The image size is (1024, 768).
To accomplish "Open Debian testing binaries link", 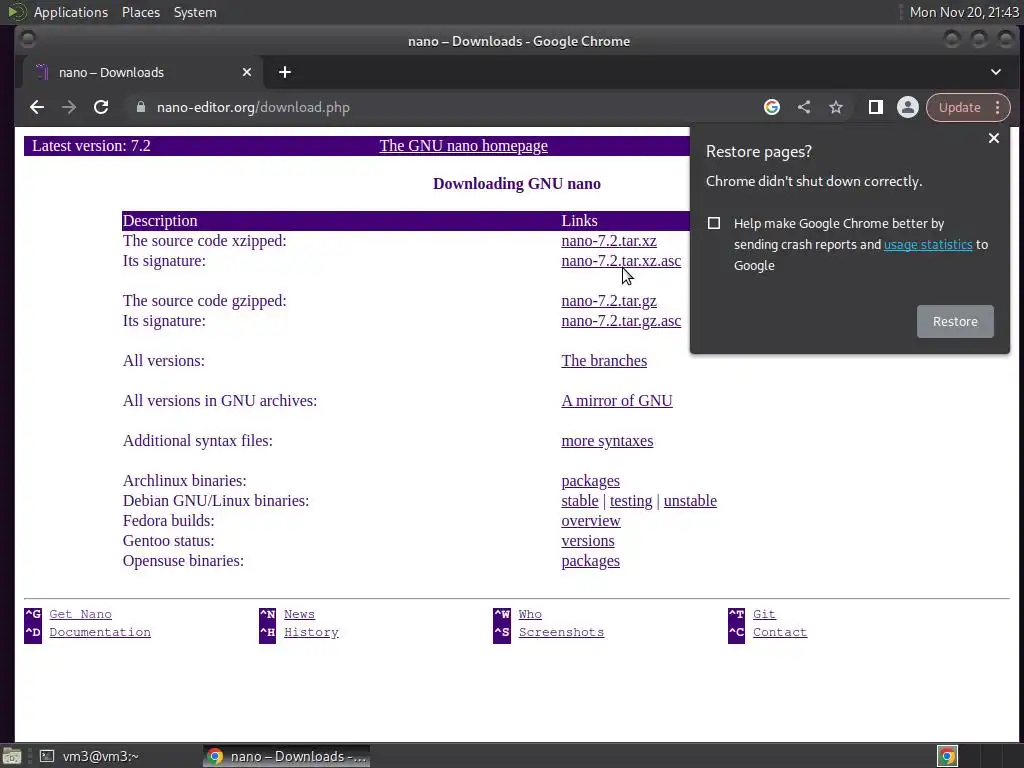I will [631, 501].
